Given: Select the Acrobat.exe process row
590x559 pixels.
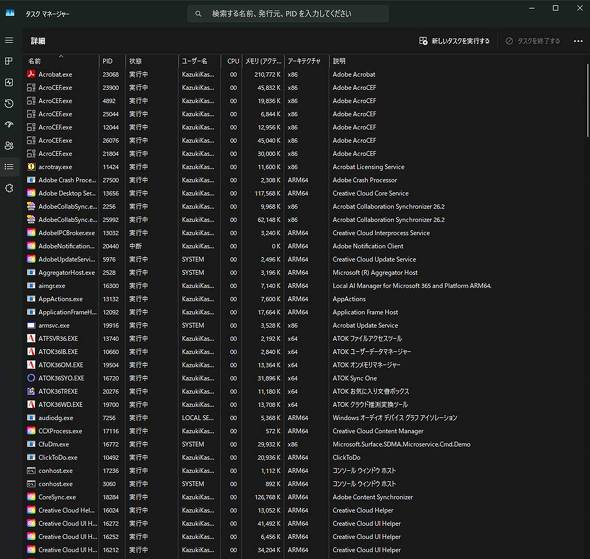Looking at the screenshot, I should coord(305,74).
